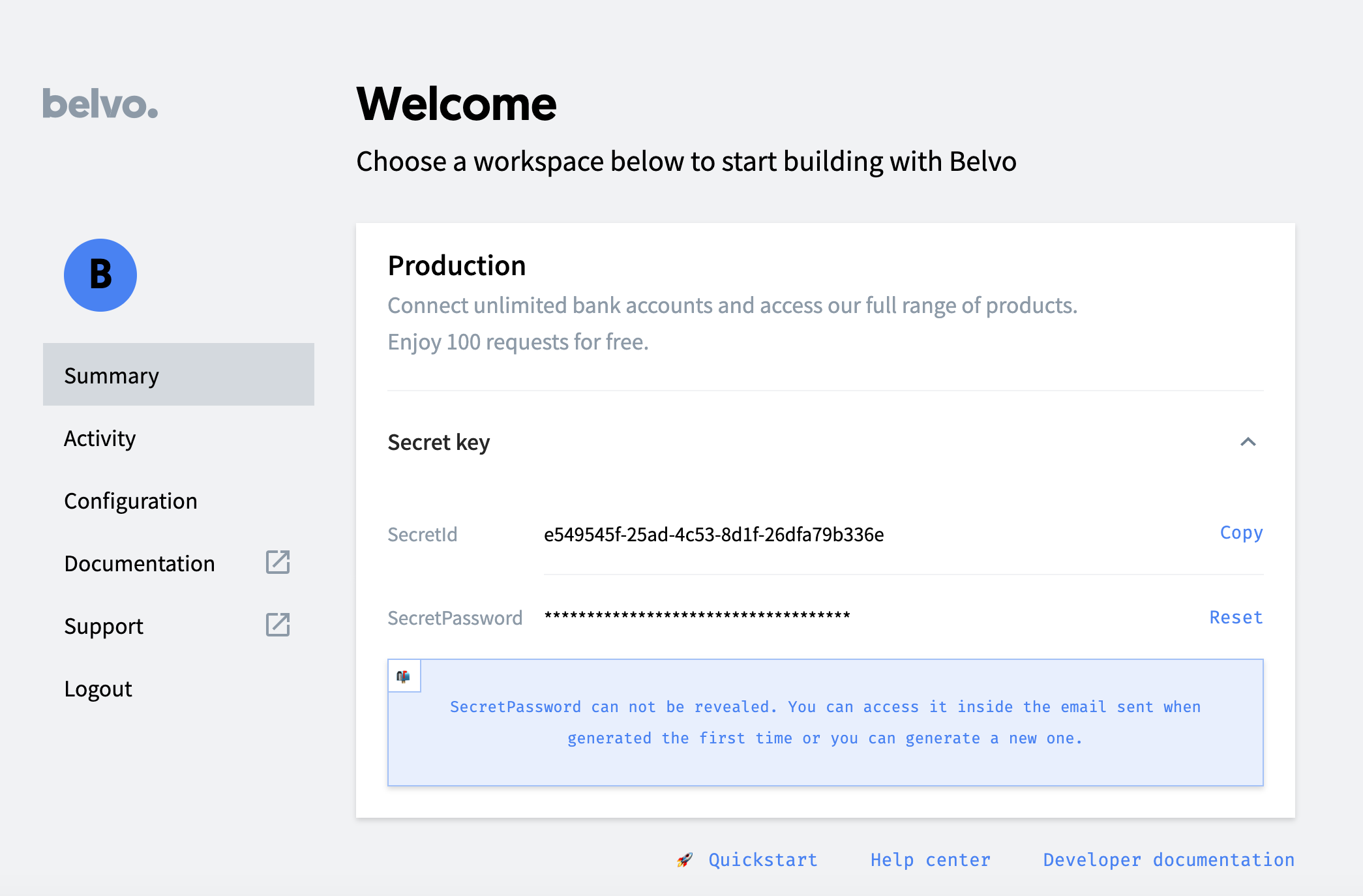Click the mailbox icon in info box
The height and width of the screenshot is (896, 1363).
tap(404, 676)
